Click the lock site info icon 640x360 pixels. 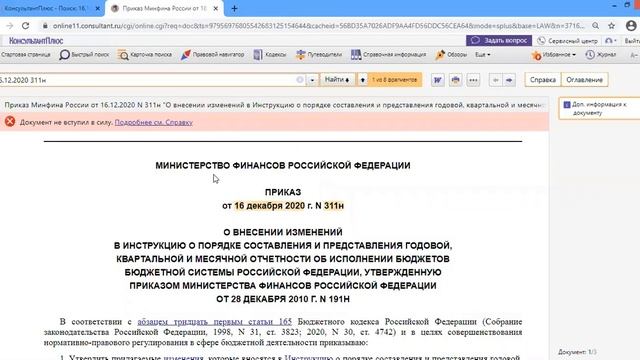(45, 26)
